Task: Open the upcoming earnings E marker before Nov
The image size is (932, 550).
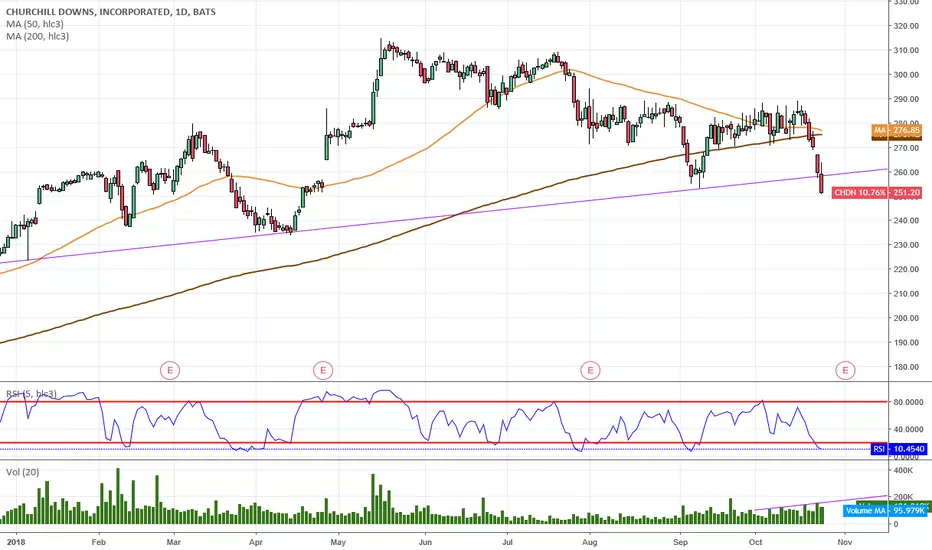Action: pyautogui.click(x=845, y=370)
